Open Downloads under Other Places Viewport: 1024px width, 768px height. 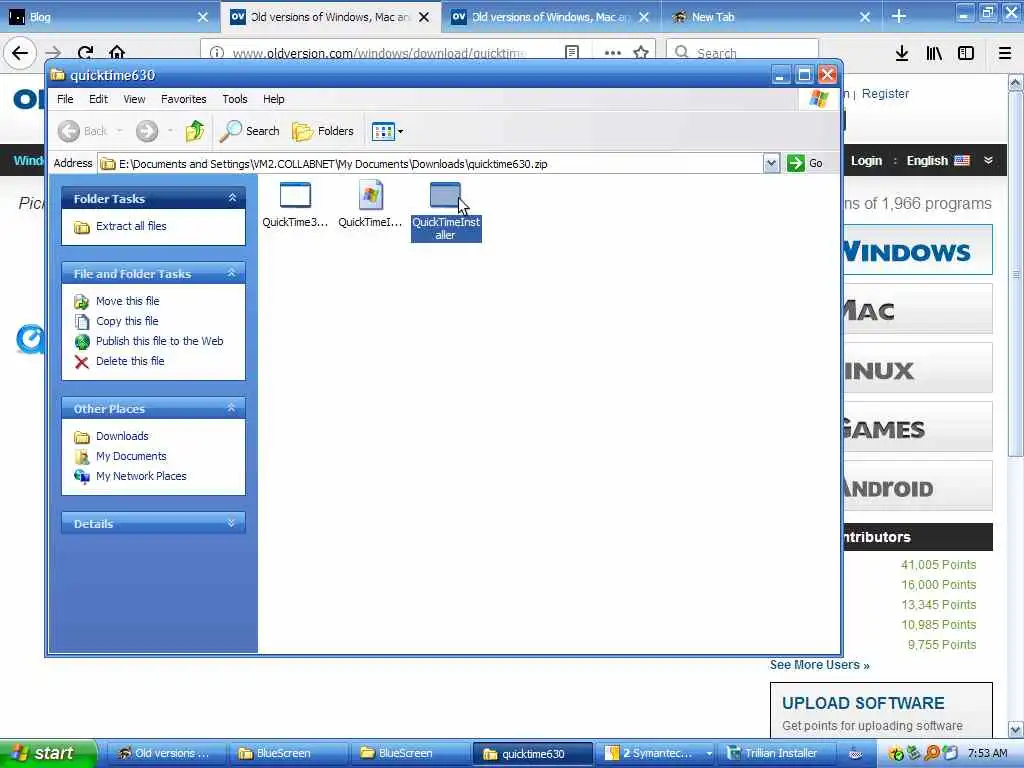[x=122, y=436]
